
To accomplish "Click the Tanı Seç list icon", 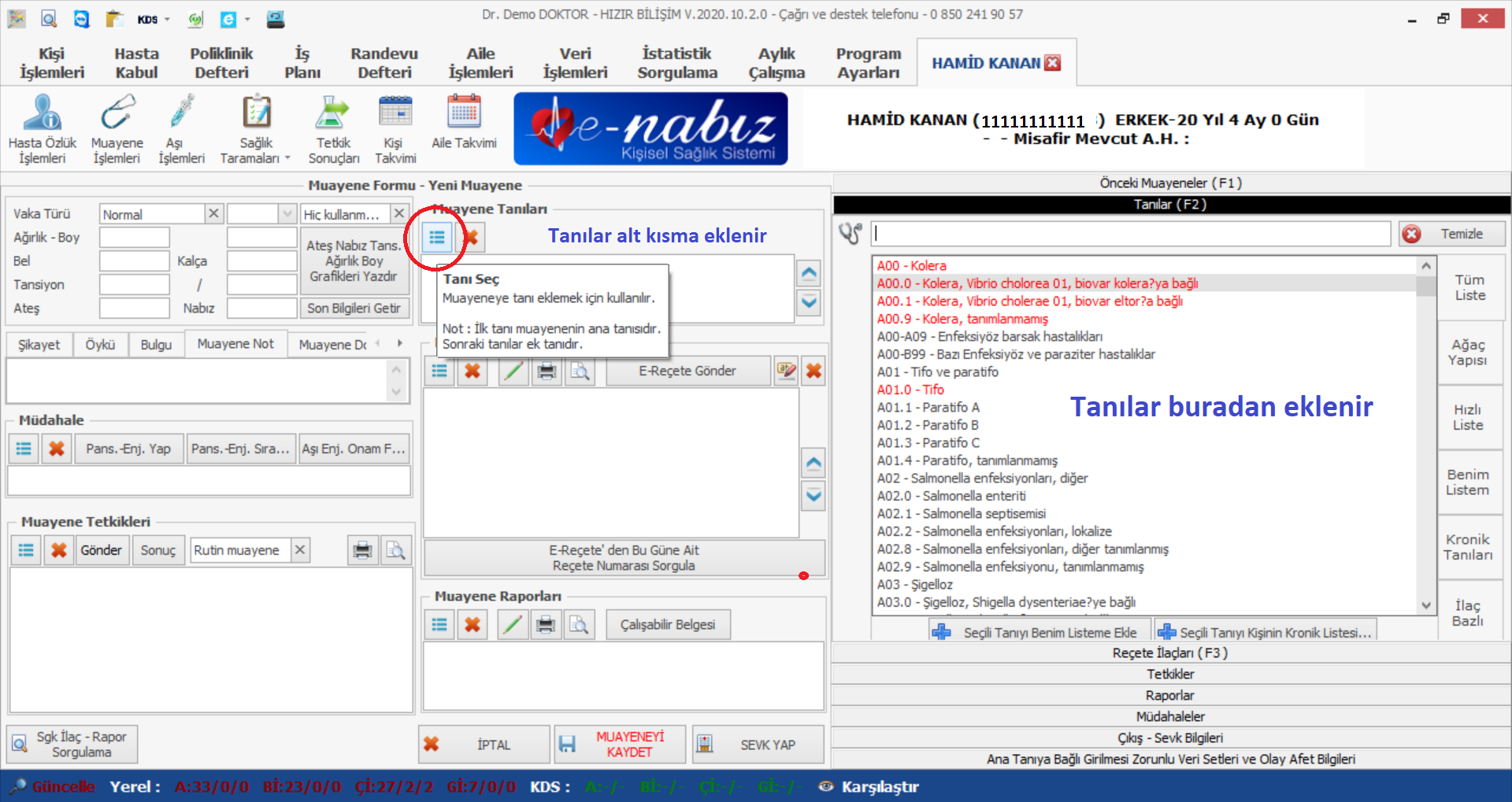I will (x=437, y=237).
